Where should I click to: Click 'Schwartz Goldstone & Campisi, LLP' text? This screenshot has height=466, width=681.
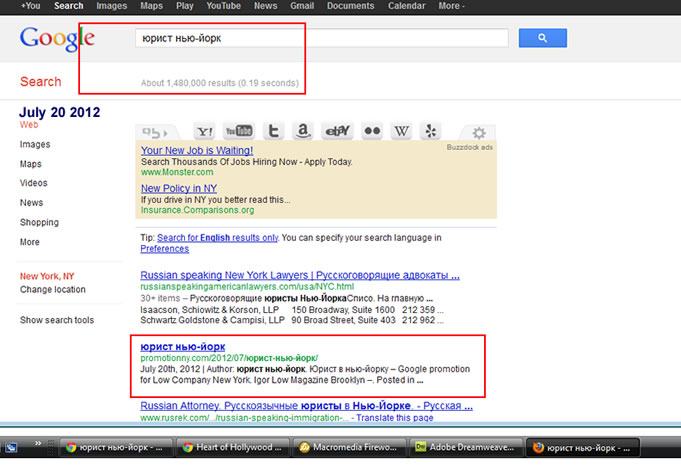click(x=212, y=320)
